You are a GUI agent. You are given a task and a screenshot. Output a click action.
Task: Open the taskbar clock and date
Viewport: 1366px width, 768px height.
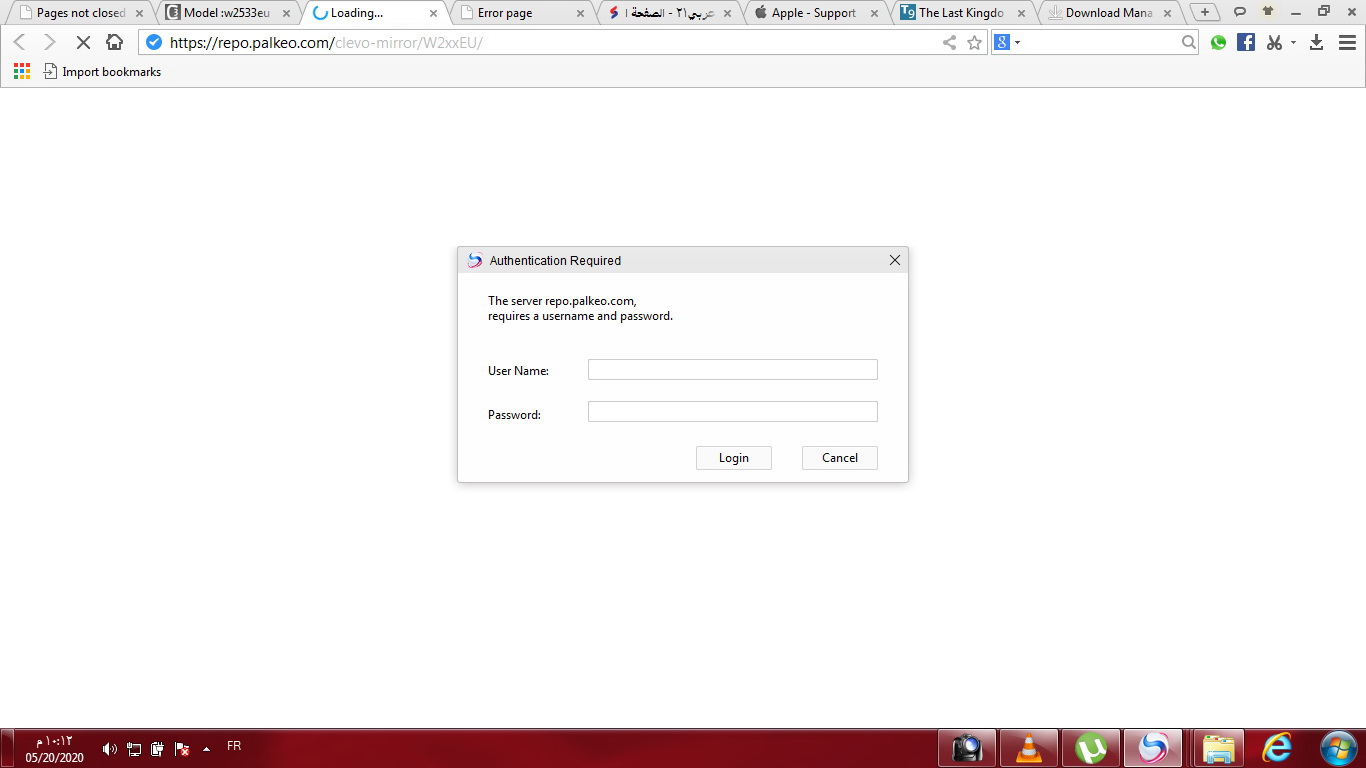(54, 749)
